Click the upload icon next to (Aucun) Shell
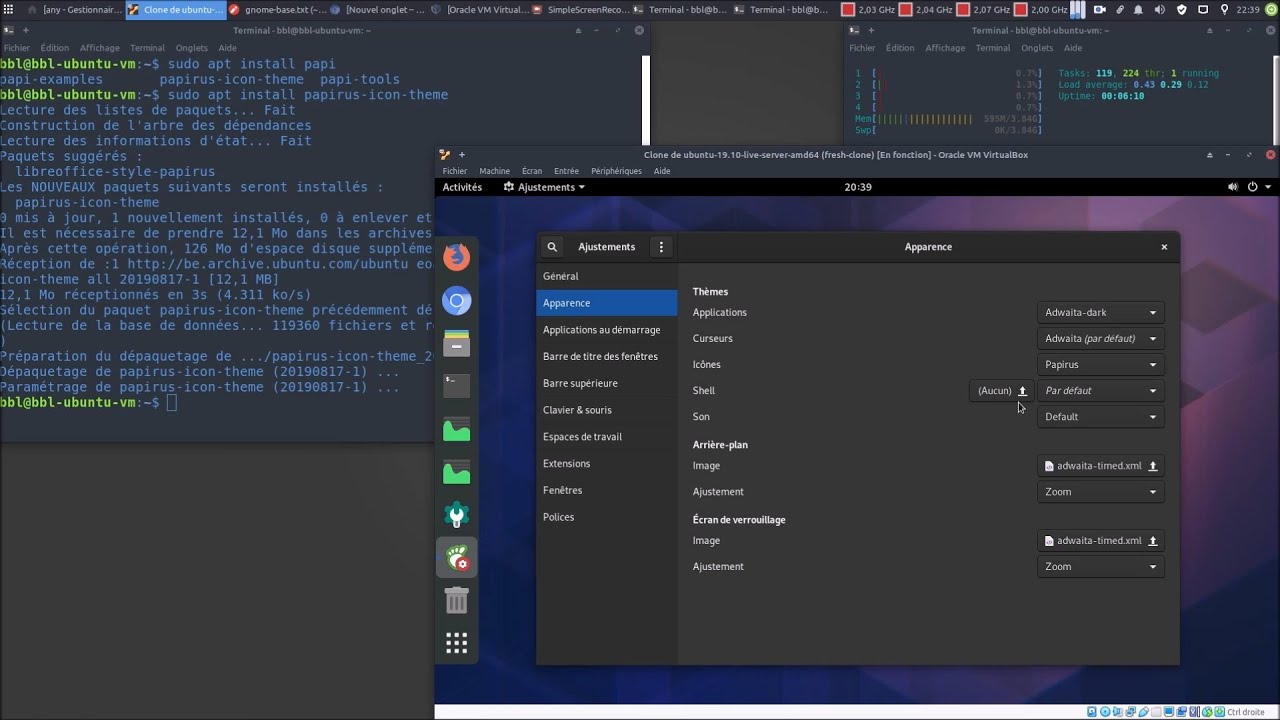The height and width of the screenshot is (720, 1280). point(1022,391)
